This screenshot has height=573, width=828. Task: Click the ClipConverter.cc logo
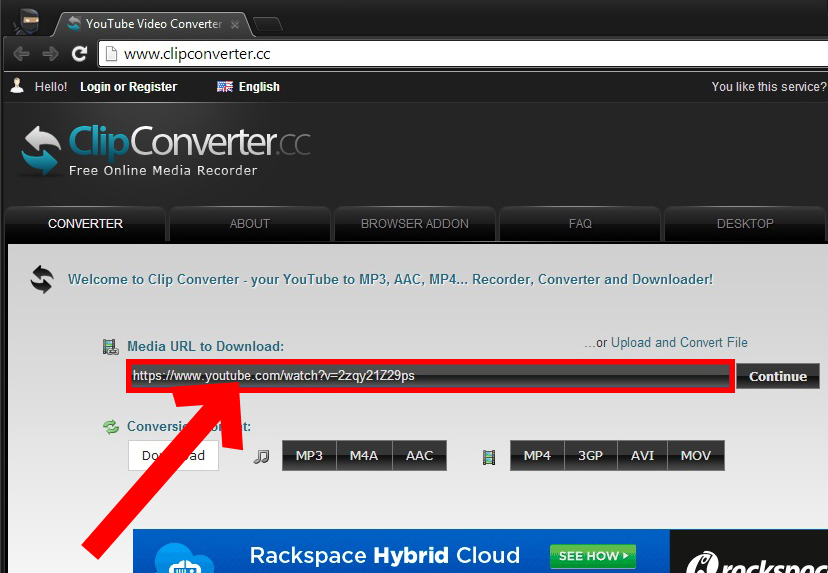165,151
